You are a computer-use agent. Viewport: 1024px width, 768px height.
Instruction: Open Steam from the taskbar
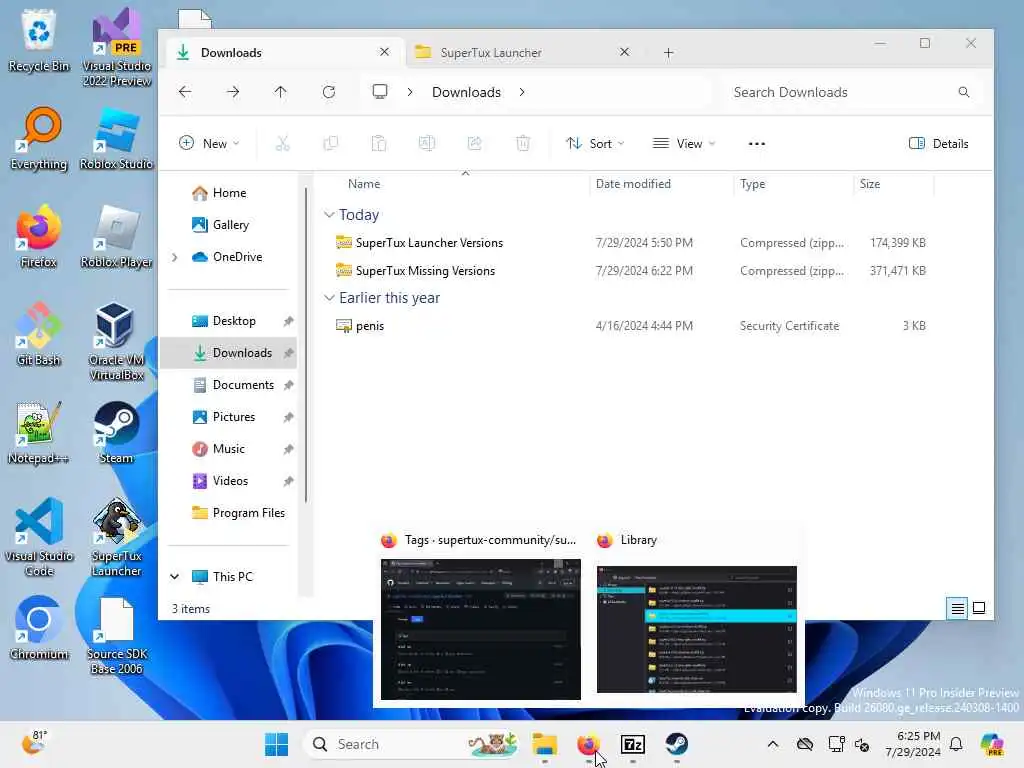tap(677, 744)
